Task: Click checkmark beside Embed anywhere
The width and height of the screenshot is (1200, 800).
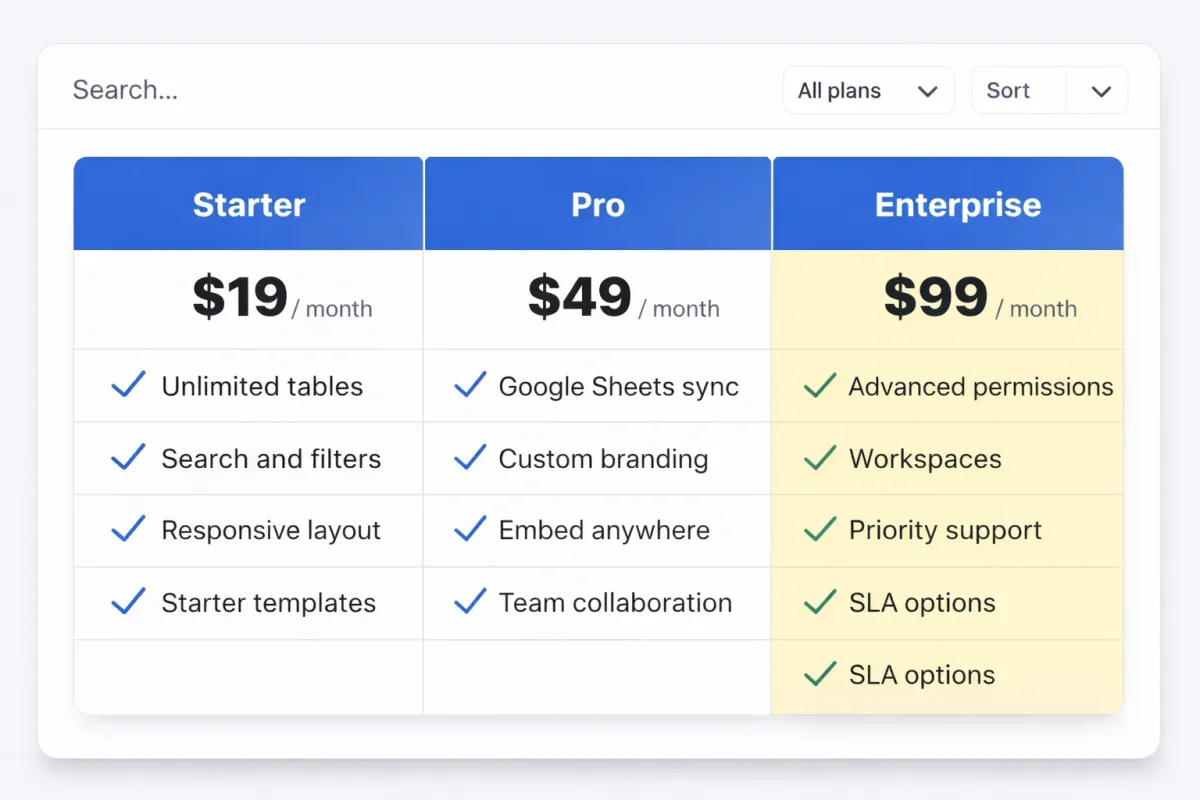Action: click(470, 530)
